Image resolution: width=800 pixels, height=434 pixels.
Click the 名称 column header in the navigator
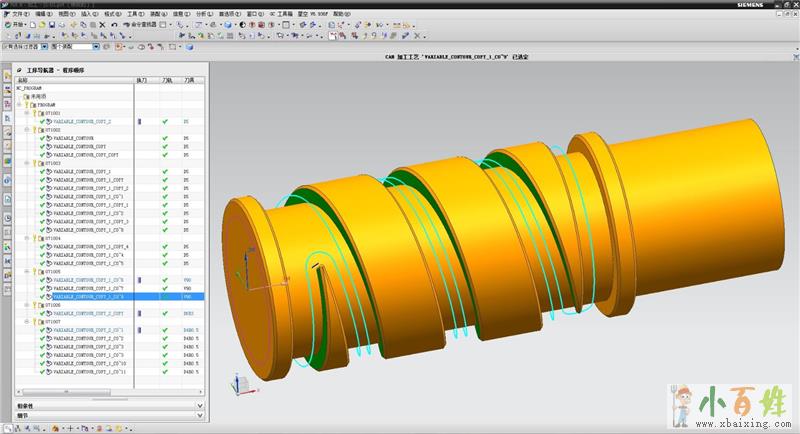coord(23,80)
